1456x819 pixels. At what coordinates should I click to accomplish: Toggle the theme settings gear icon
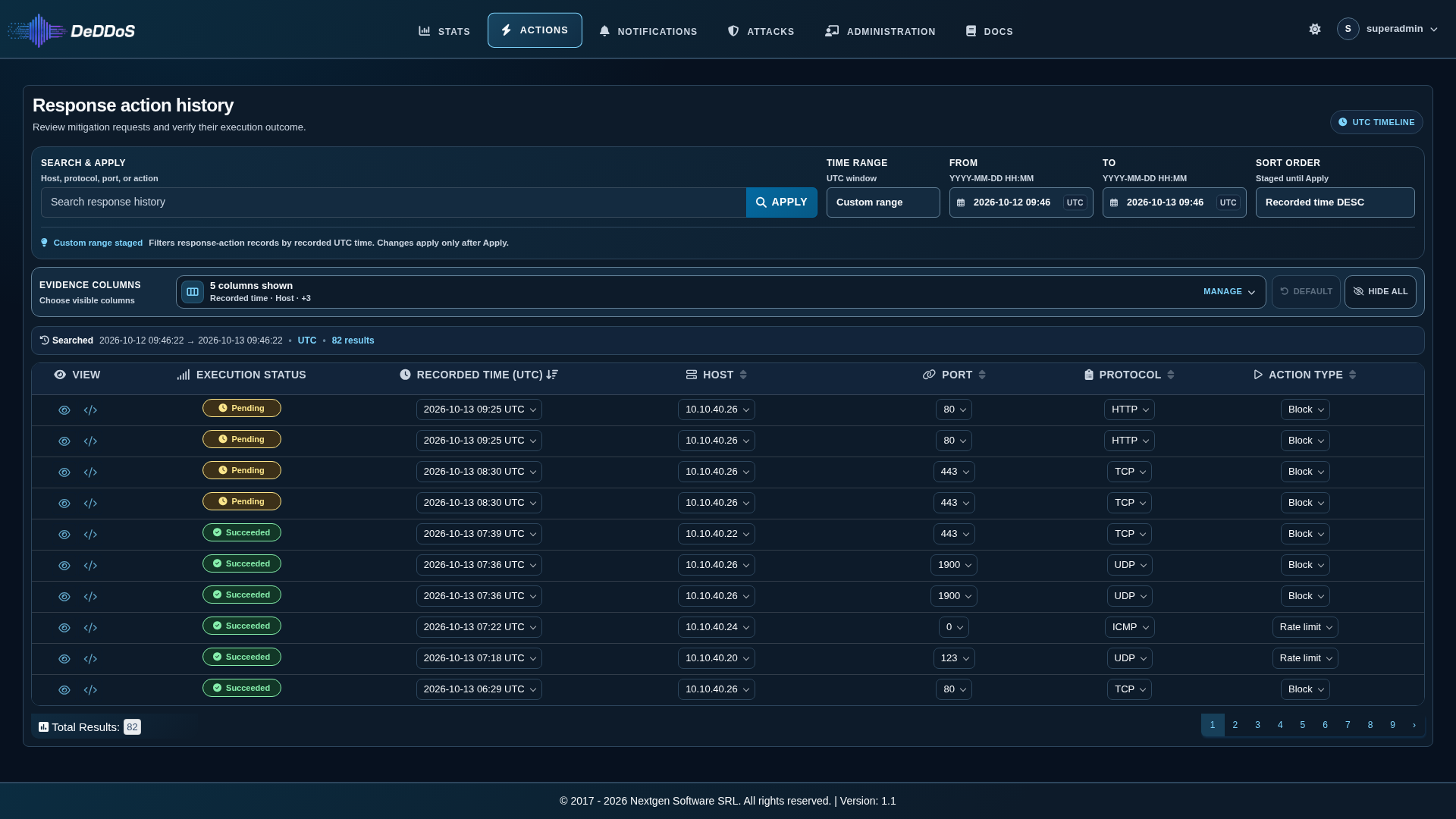point(1315,29)
